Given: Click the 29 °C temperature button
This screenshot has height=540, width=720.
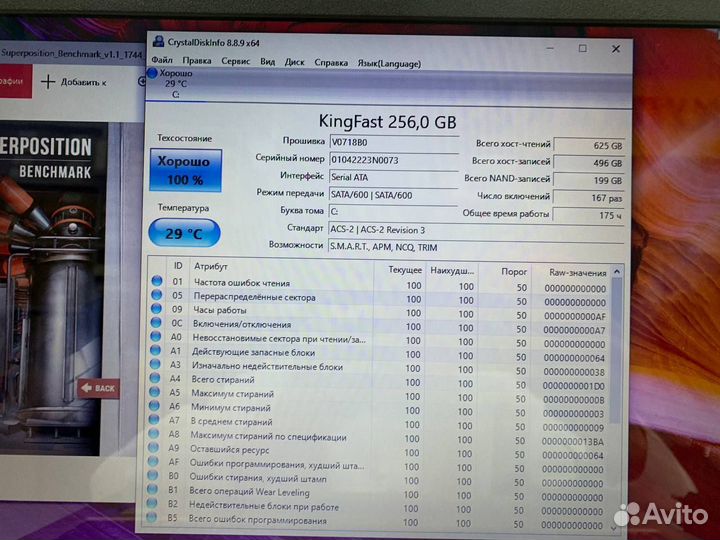Looking at the screenshot, I should (184, 233).
